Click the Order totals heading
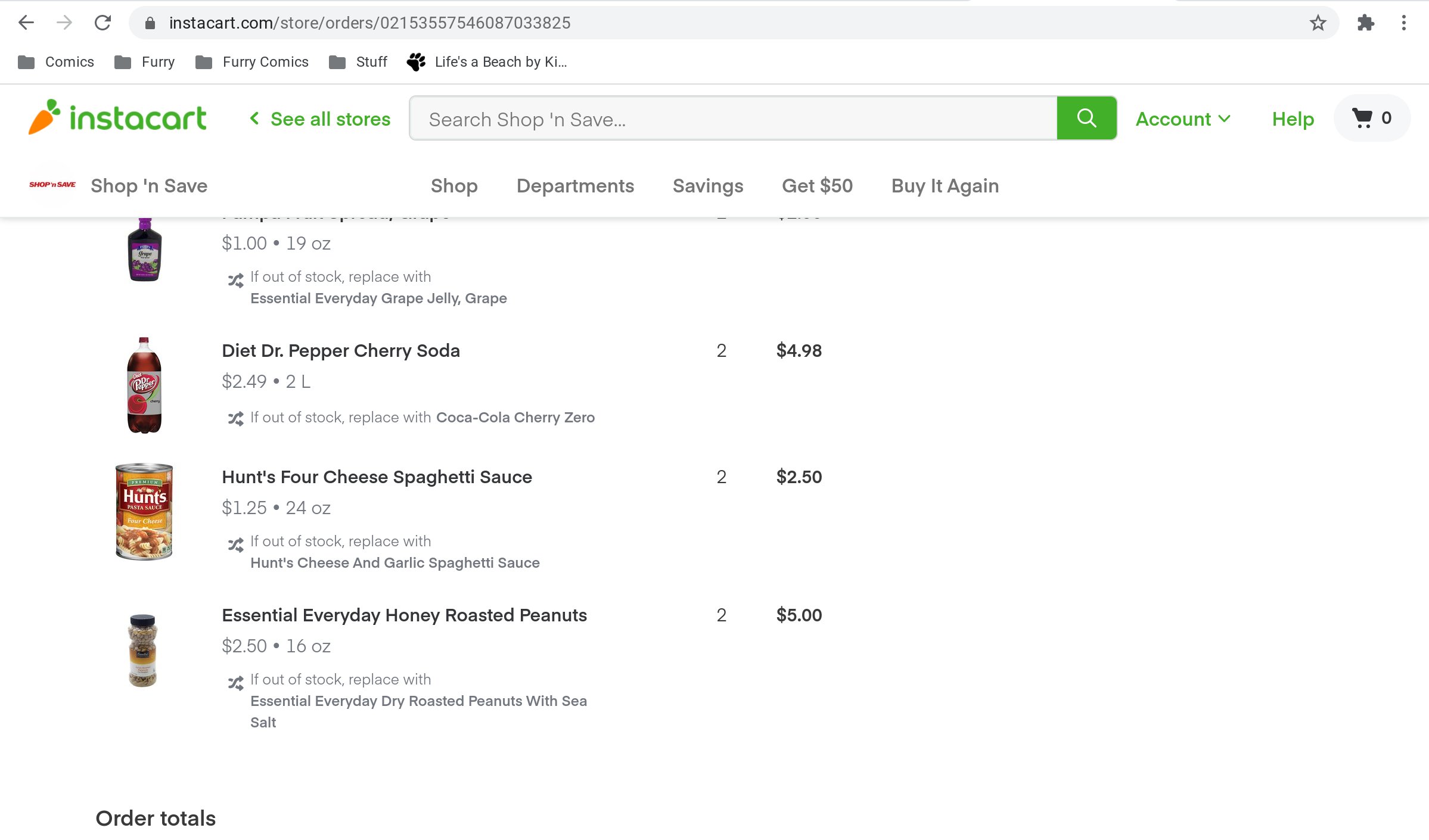This screenshot has width=1429, height=840. coord(156,818)
